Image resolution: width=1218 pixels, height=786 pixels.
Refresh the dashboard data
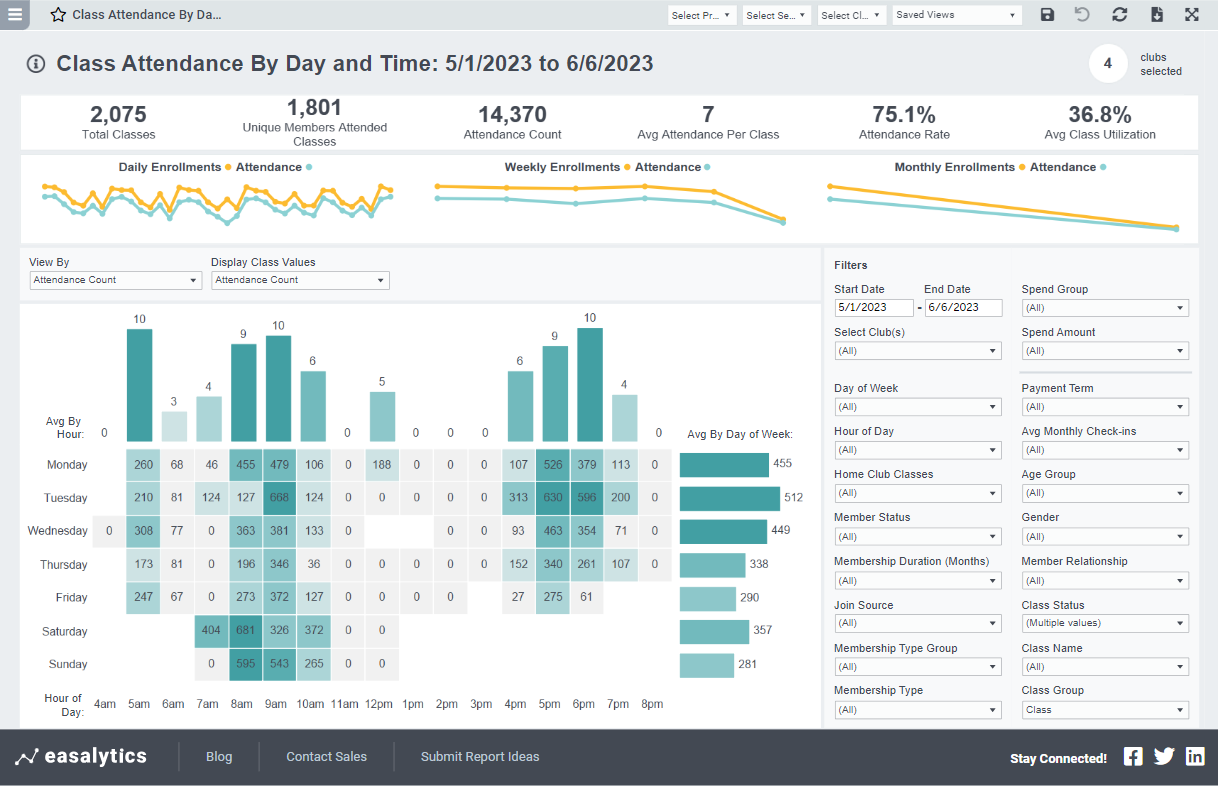1120,15
